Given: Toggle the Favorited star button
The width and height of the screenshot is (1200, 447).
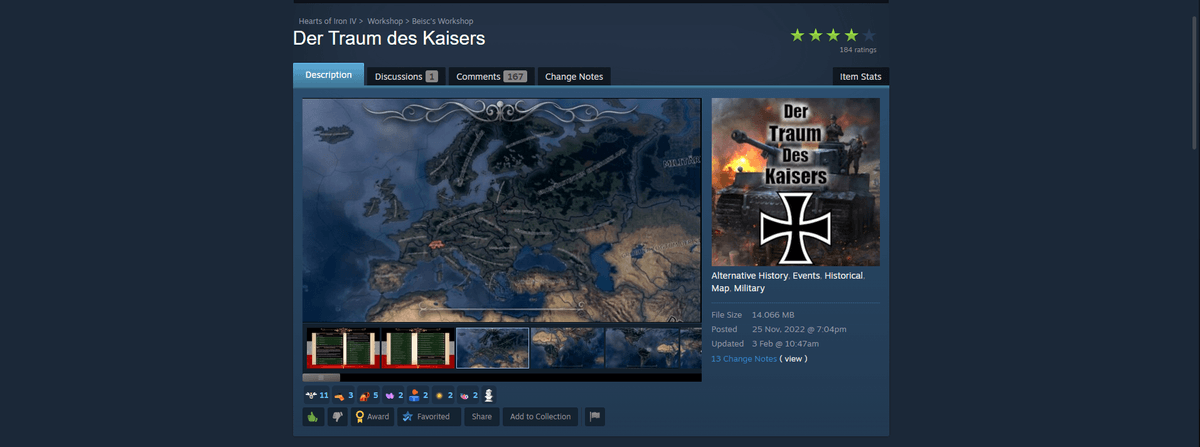Looking at the screenshot, I should [x=427, y=417].
